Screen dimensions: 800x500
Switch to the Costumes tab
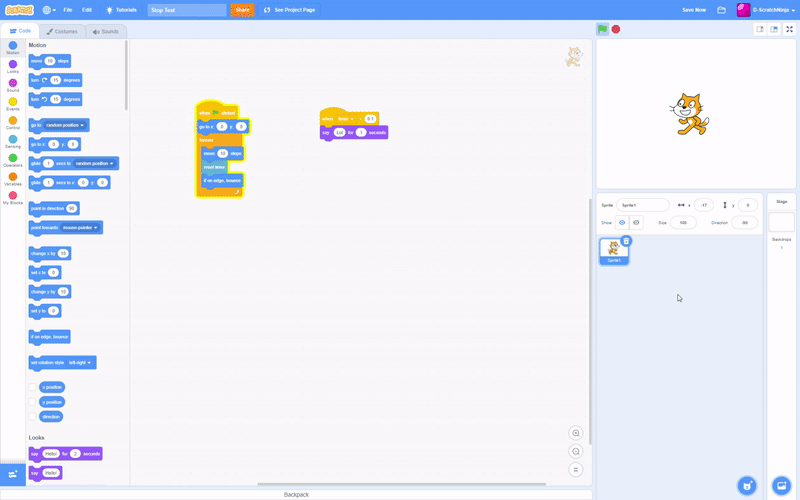(62, 31)
